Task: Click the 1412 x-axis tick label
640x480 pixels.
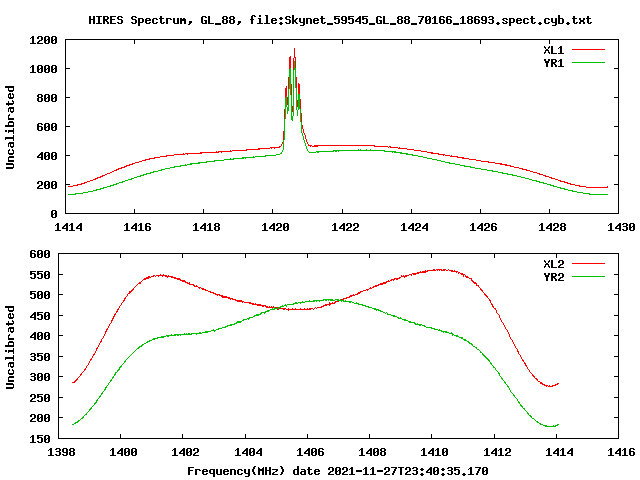Action: pyautogui.click(x=497, y=452)
